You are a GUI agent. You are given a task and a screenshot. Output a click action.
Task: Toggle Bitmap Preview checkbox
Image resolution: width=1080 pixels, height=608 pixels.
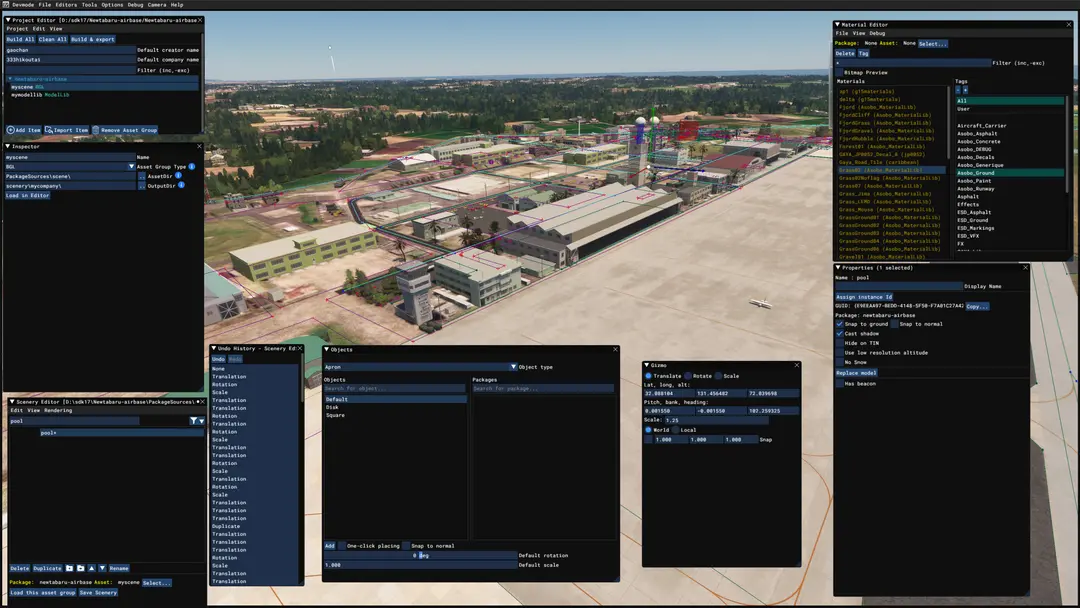tap(839, 72)
